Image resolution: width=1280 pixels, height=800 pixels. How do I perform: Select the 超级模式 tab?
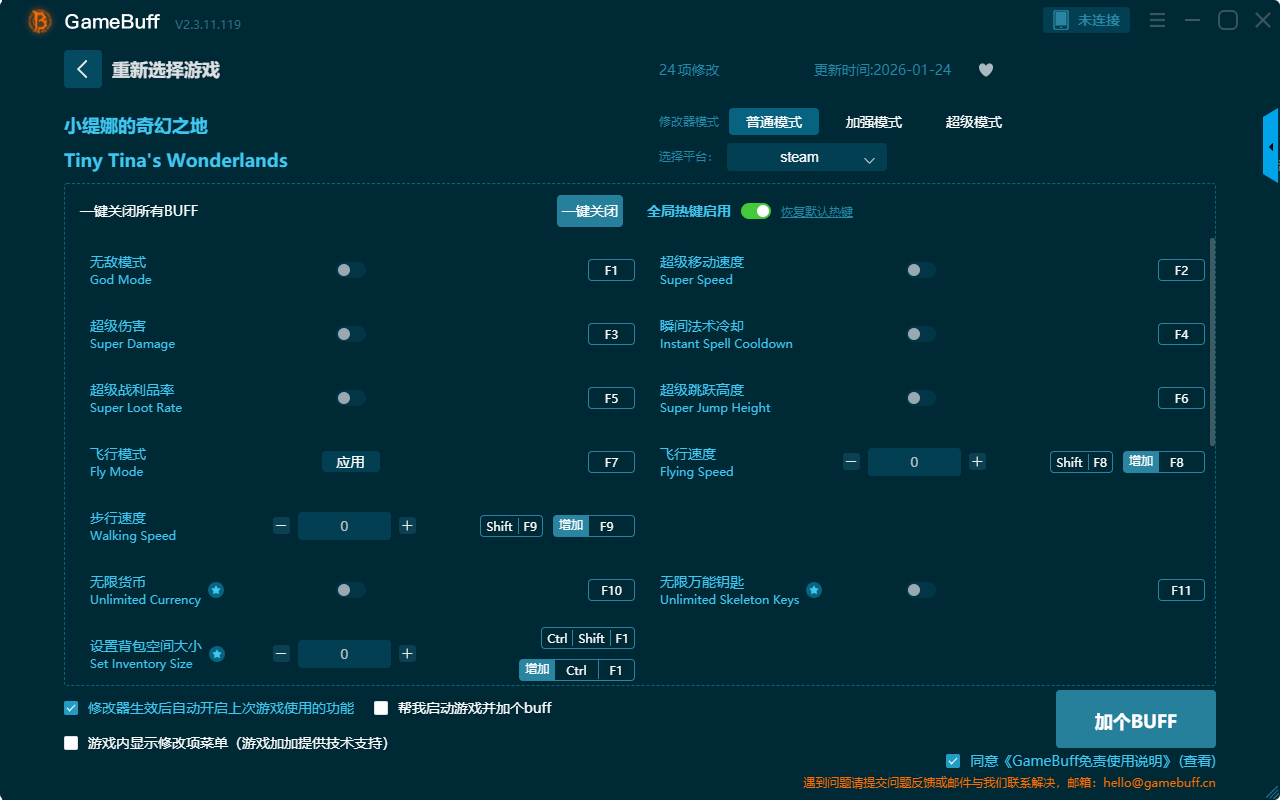[973, 122]
